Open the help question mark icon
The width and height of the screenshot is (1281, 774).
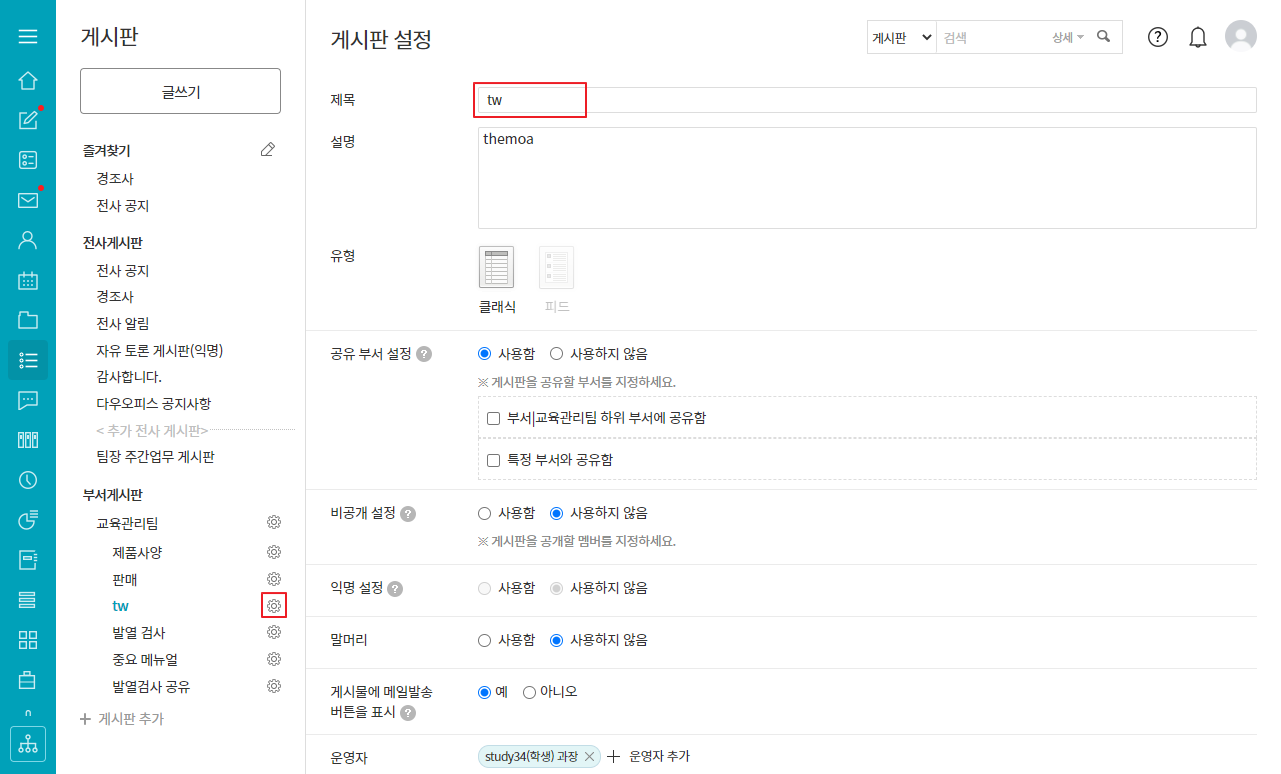coord(1157,37)
